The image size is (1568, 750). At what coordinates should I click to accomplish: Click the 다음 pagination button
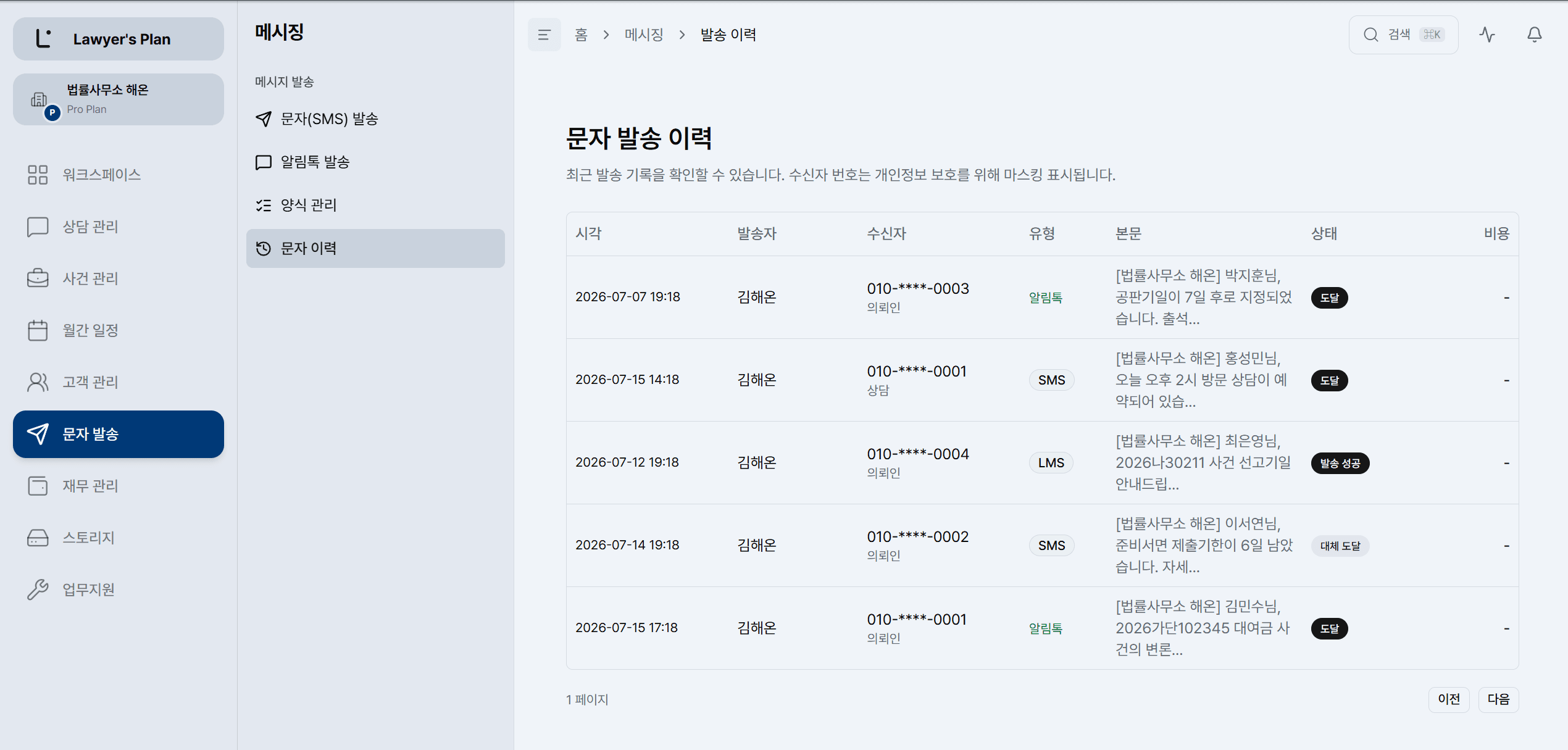point(1498,699)
